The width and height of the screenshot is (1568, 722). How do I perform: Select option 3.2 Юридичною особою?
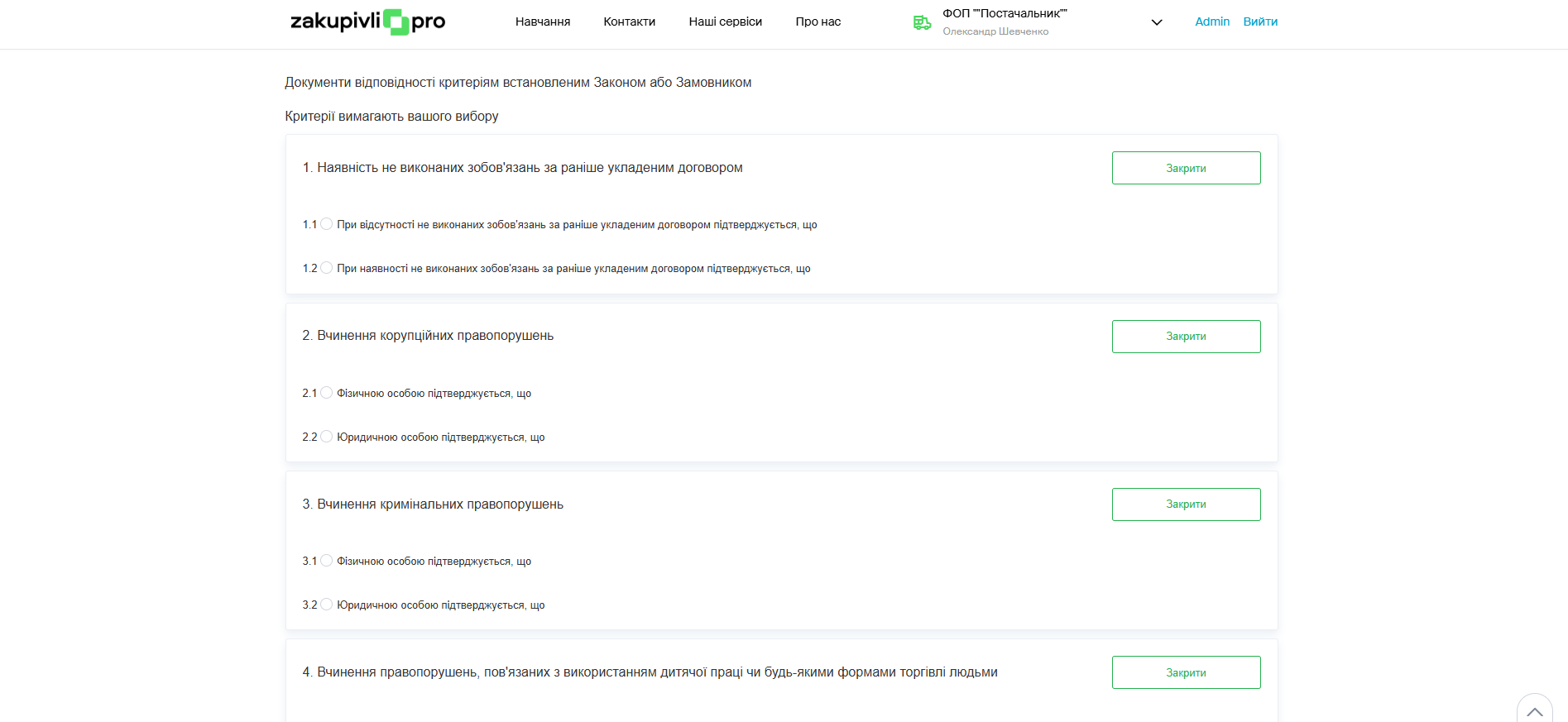click(327, 605)
